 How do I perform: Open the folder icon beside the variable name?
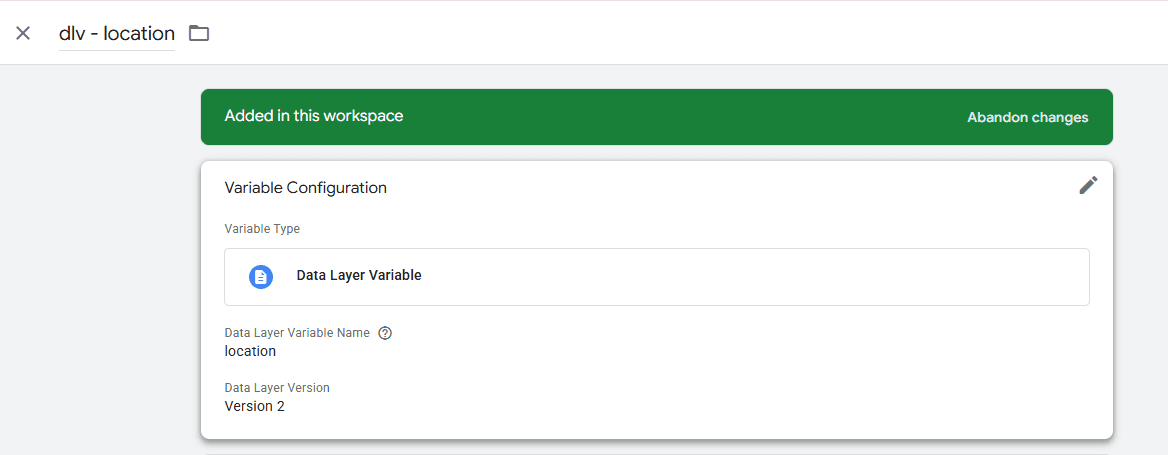pyautogui.click(x=199, y=34)
